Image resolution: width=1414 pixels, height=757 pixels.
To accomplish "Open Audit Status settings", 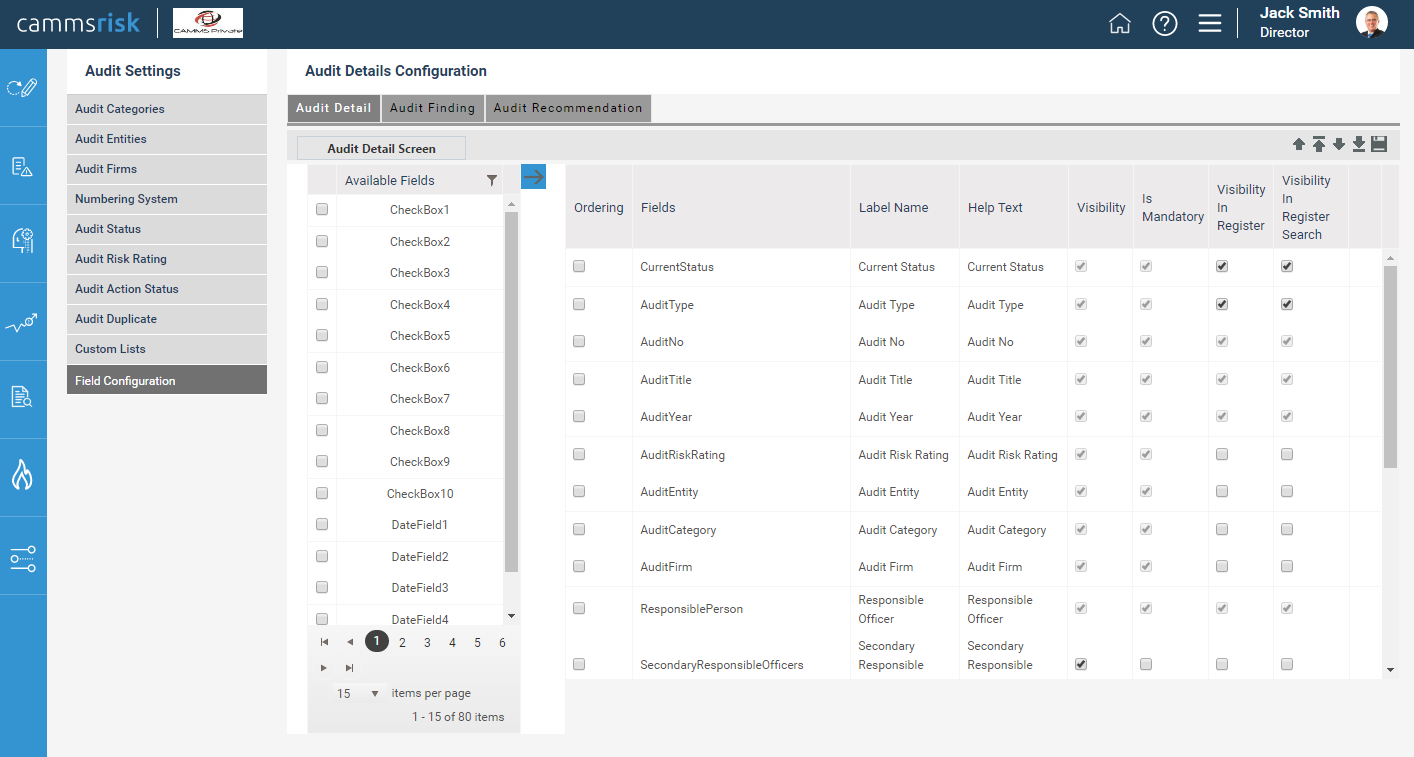I will [167, 229].
